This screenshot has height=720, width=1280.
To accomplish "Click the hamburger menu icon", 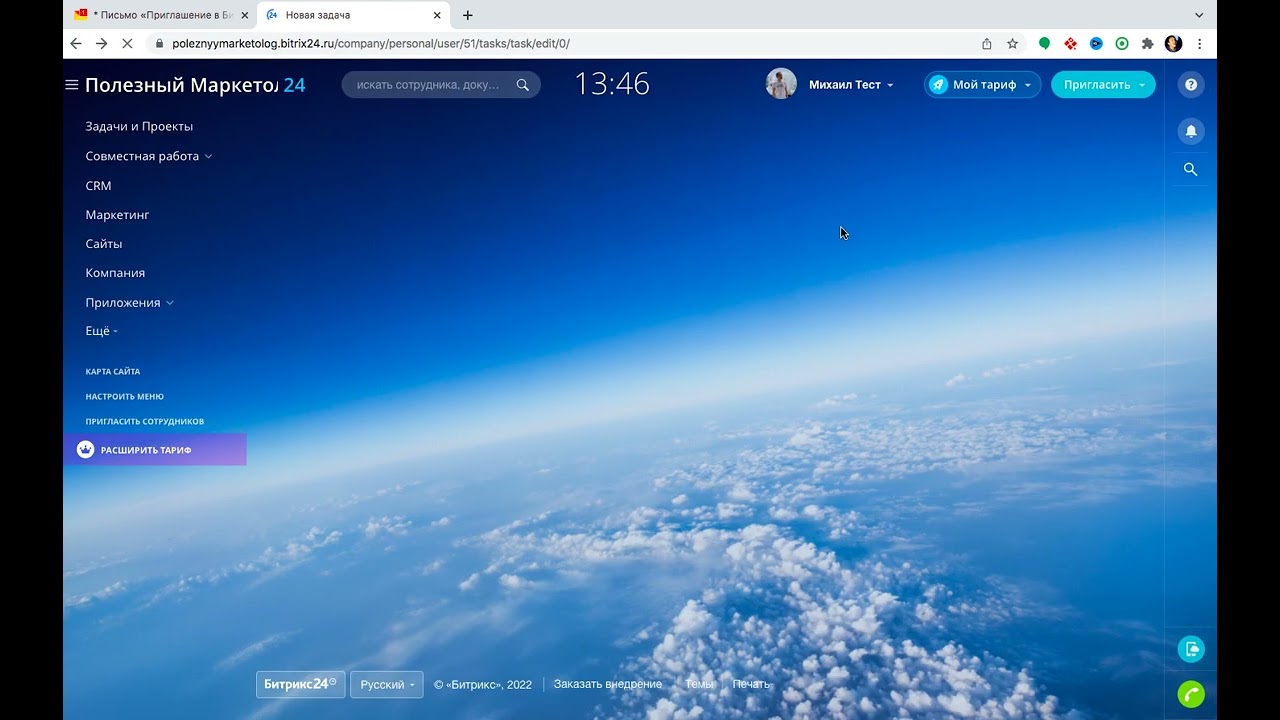I will [x=72, y=85].
